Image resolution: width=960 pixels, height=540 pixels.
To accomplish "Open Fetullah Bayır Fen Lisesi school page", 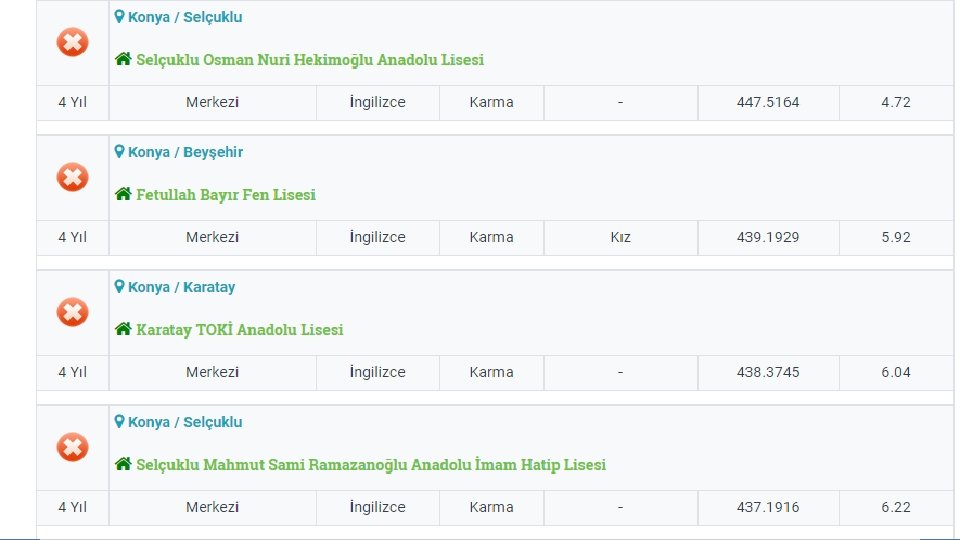I will pyautogui.click(x=226, y=195).
